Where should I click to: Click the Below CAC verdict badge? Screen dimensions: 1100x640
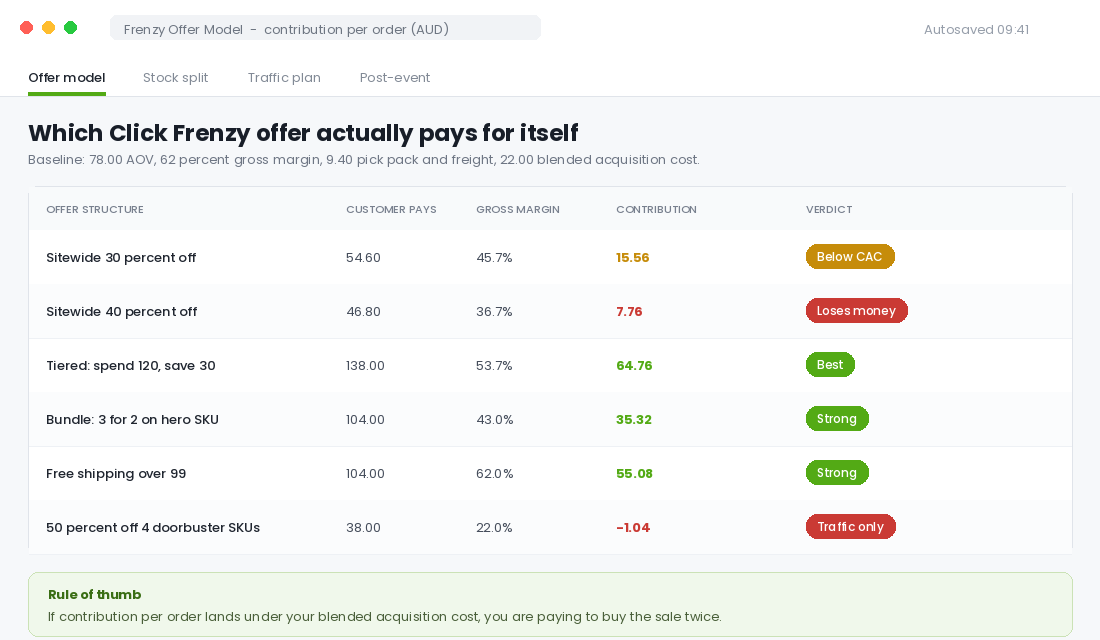pyautogui.click(x=850, y=257)
